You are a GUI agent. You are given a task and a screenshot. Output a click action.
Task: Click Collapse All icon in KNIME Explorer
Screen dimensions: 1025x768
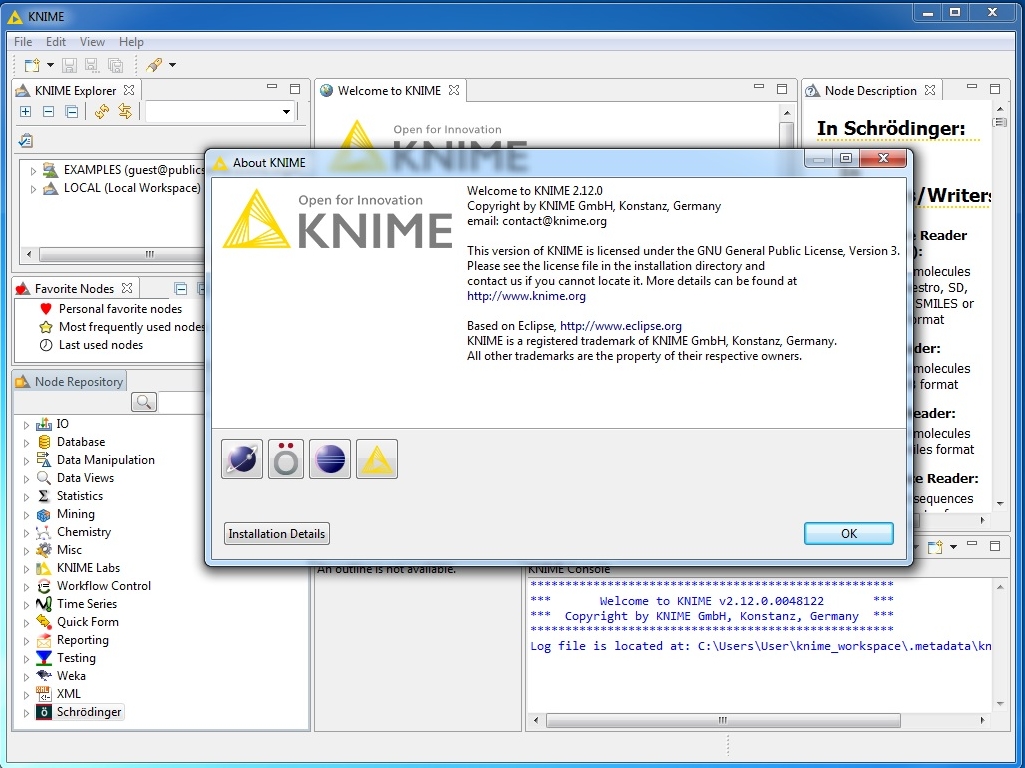click(72, 112)
